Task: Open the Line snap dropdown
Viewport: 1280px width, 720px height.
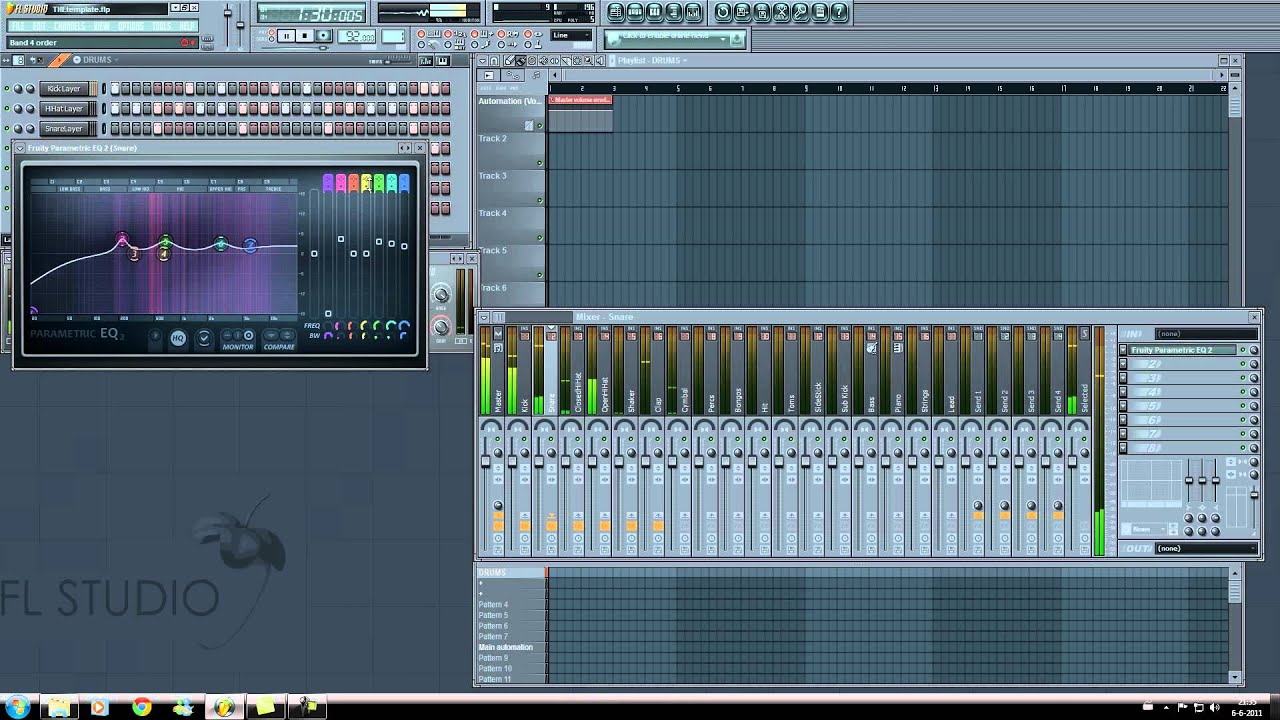Action: click(x=571, y=36)
